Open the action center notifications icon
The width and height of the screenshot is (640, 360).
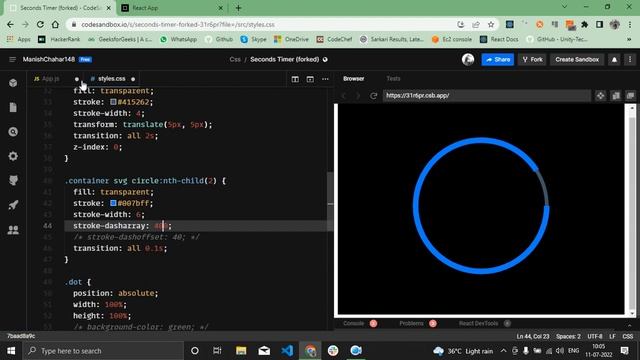pos(624,351)
